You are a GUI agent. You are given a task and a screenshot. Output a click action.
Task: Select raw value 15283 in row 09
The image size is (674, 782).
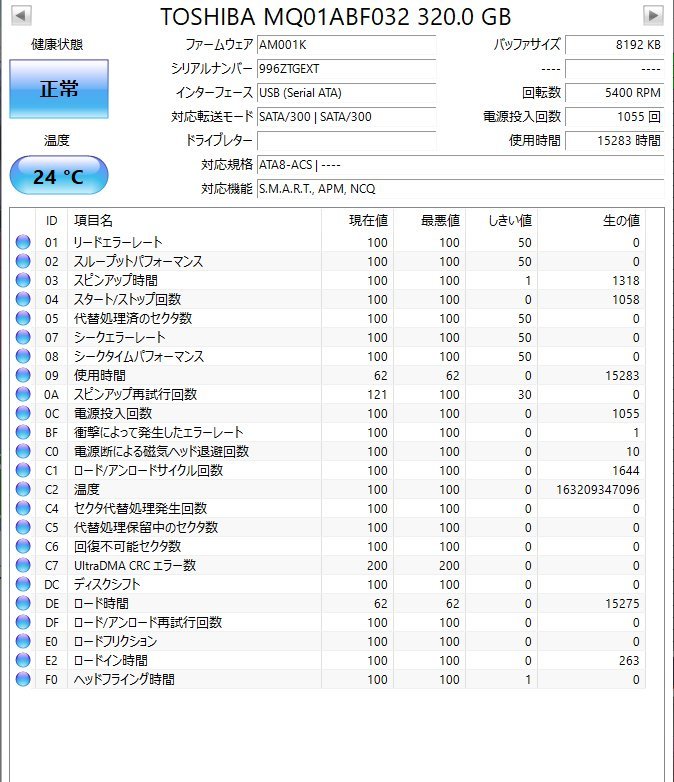click(x=622, y=376)
